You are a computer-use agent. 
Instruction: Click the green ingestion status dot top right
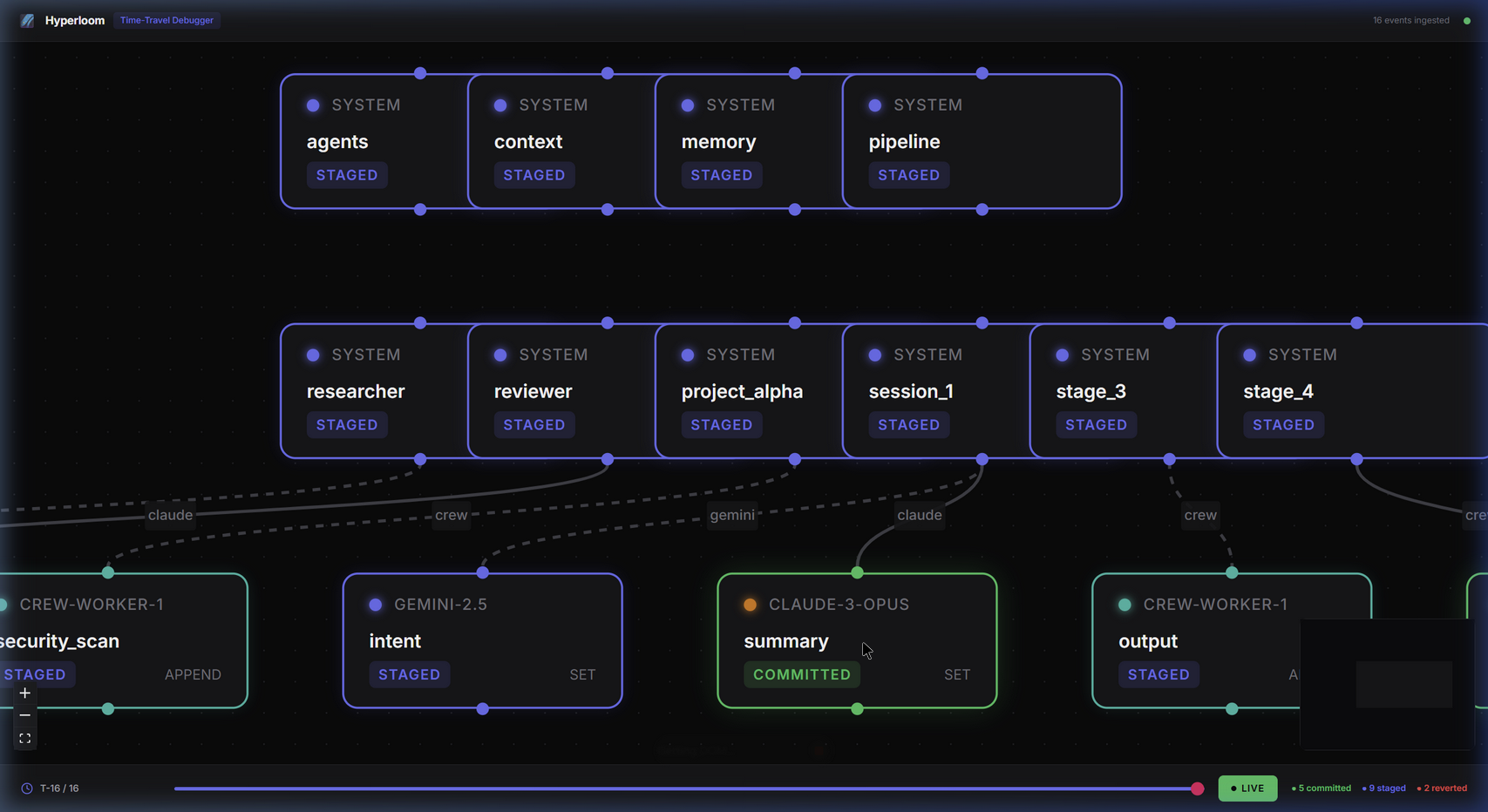click(1469, 20)
